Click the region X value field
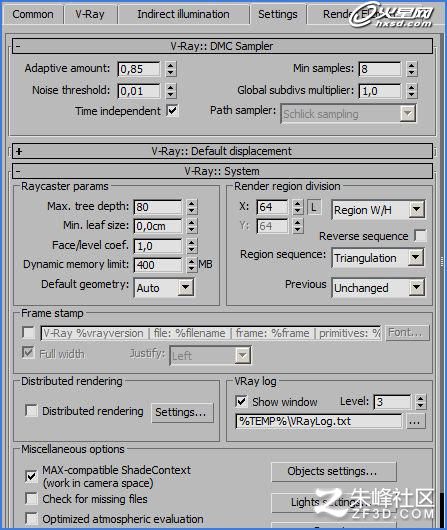The image size is (447, 530). 272,207
